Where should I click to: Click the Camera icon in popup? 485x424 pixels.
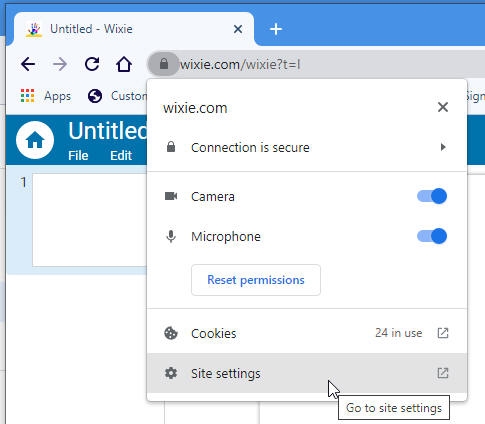(x=171, y=196)
